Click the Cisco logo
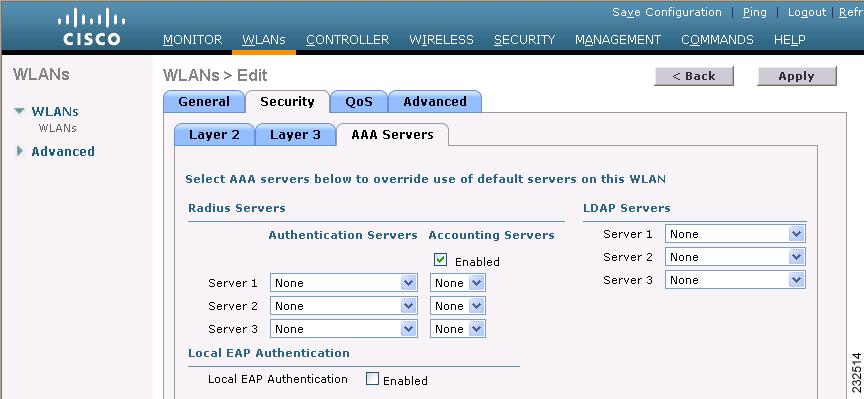864x399 pixels. point(91,30)
